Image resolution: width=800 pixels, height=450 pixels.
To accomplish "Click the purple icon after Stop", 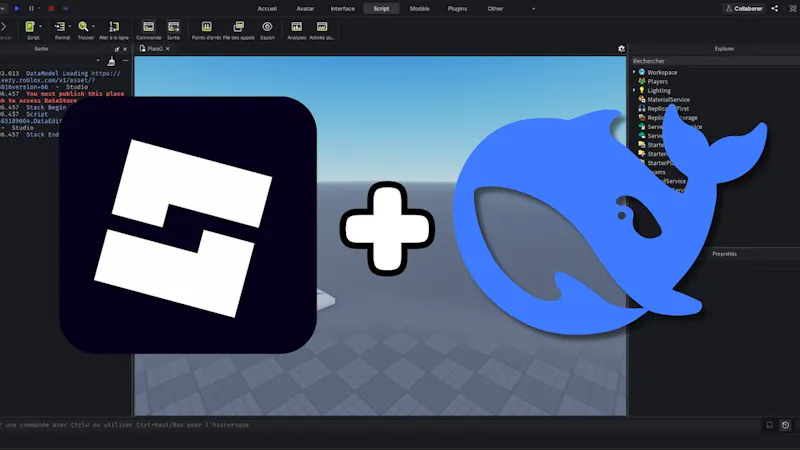I will coord(65,8).
